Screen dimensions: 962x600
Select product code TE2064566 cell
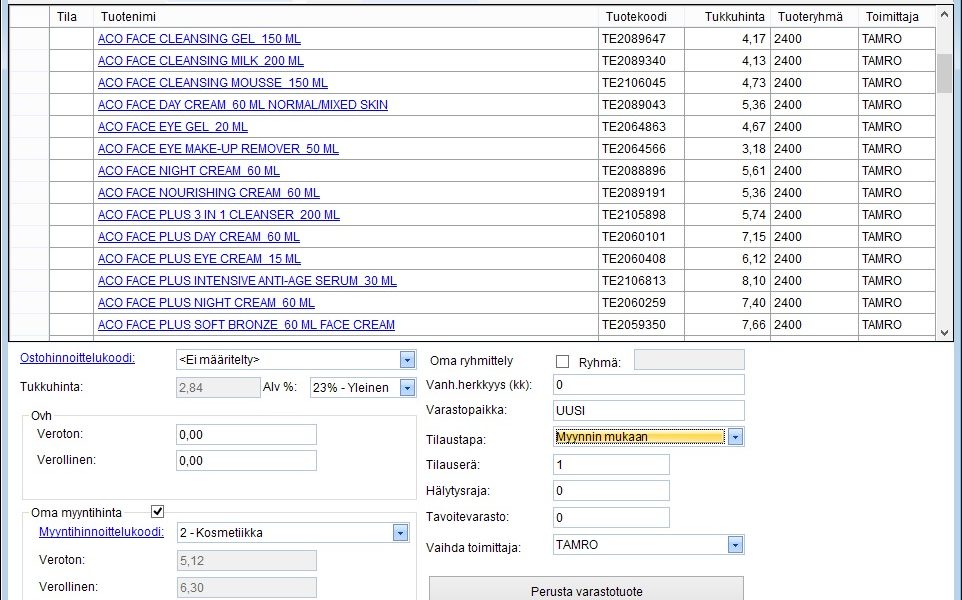pos(641,149)
